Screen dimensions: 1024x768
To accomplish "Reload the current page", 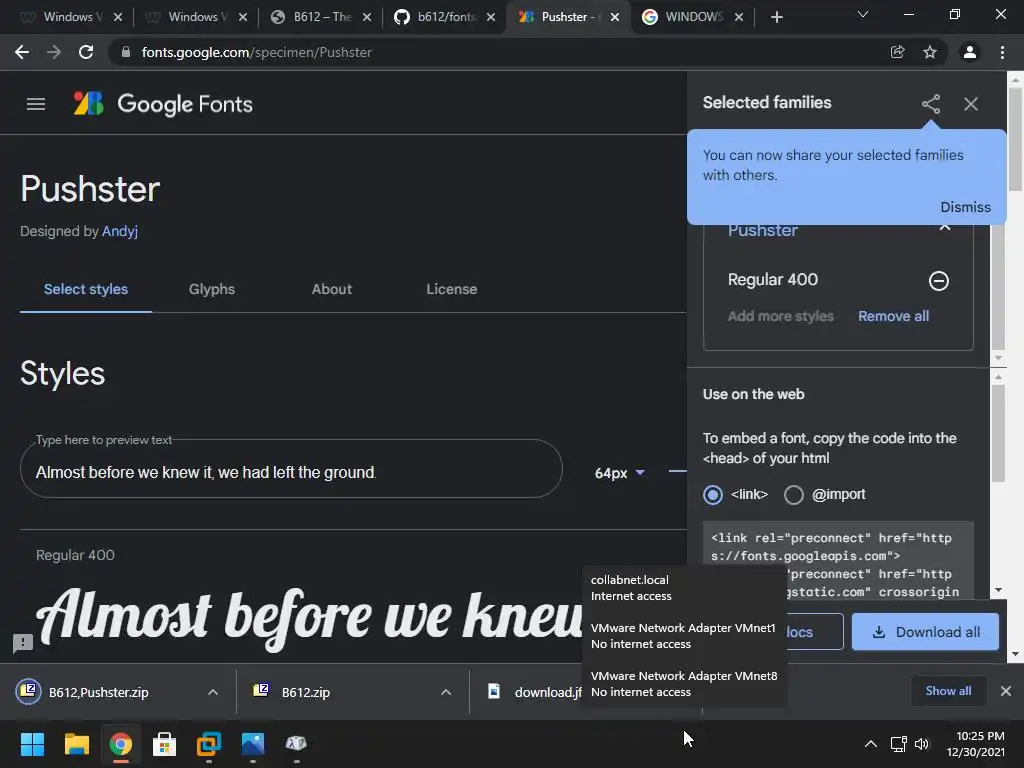I will (x=86, y=52).
